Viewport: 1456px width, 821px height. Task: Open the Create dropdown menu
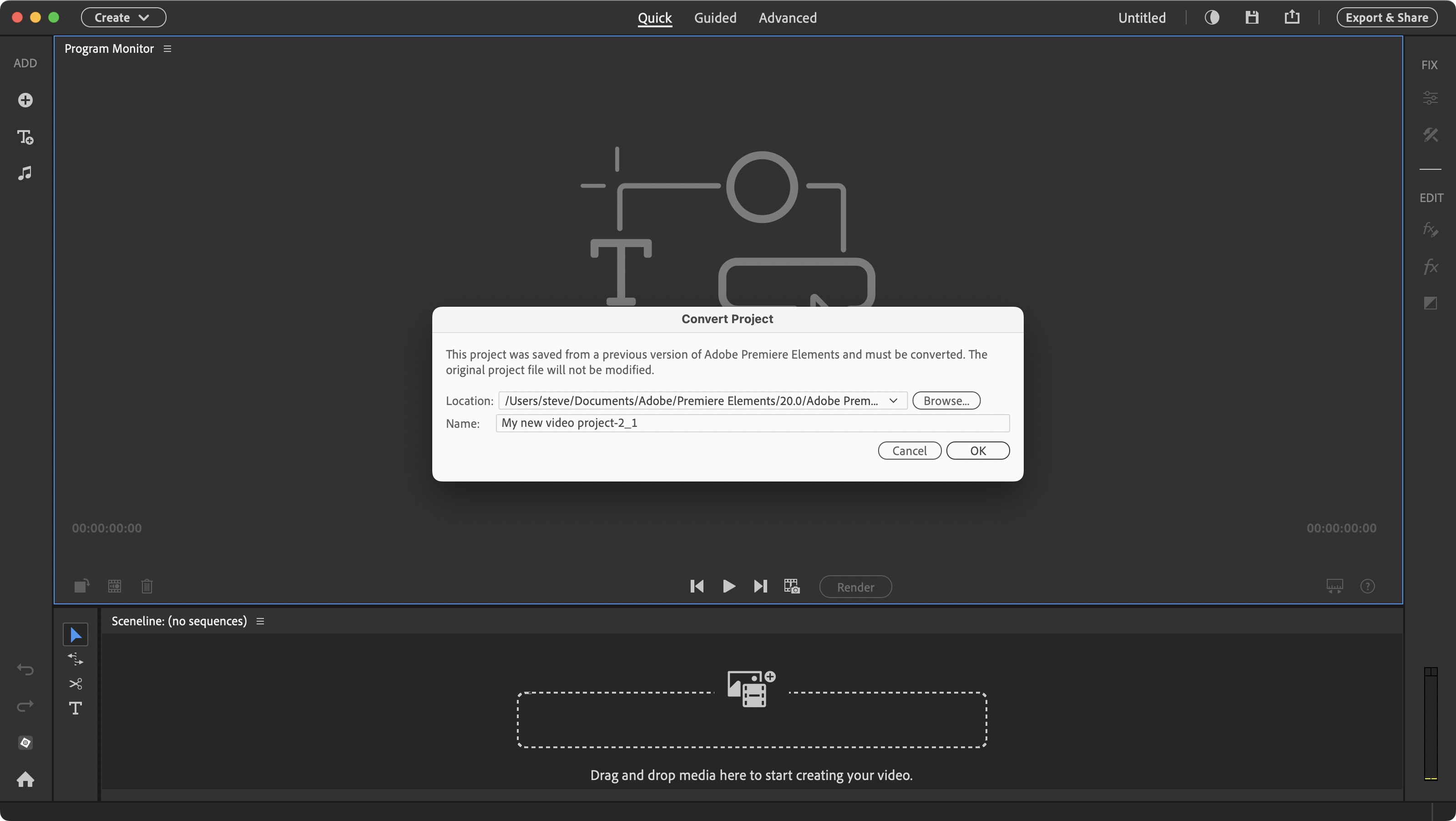click(123, 18)
